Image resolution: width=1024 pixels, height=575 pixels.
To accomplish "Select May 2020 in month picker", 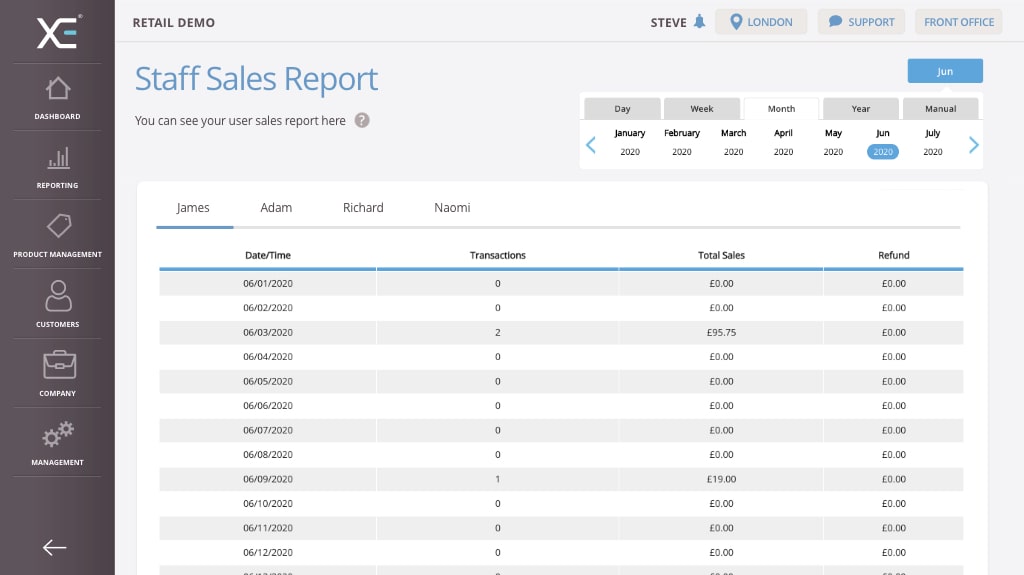I will 833,142.
